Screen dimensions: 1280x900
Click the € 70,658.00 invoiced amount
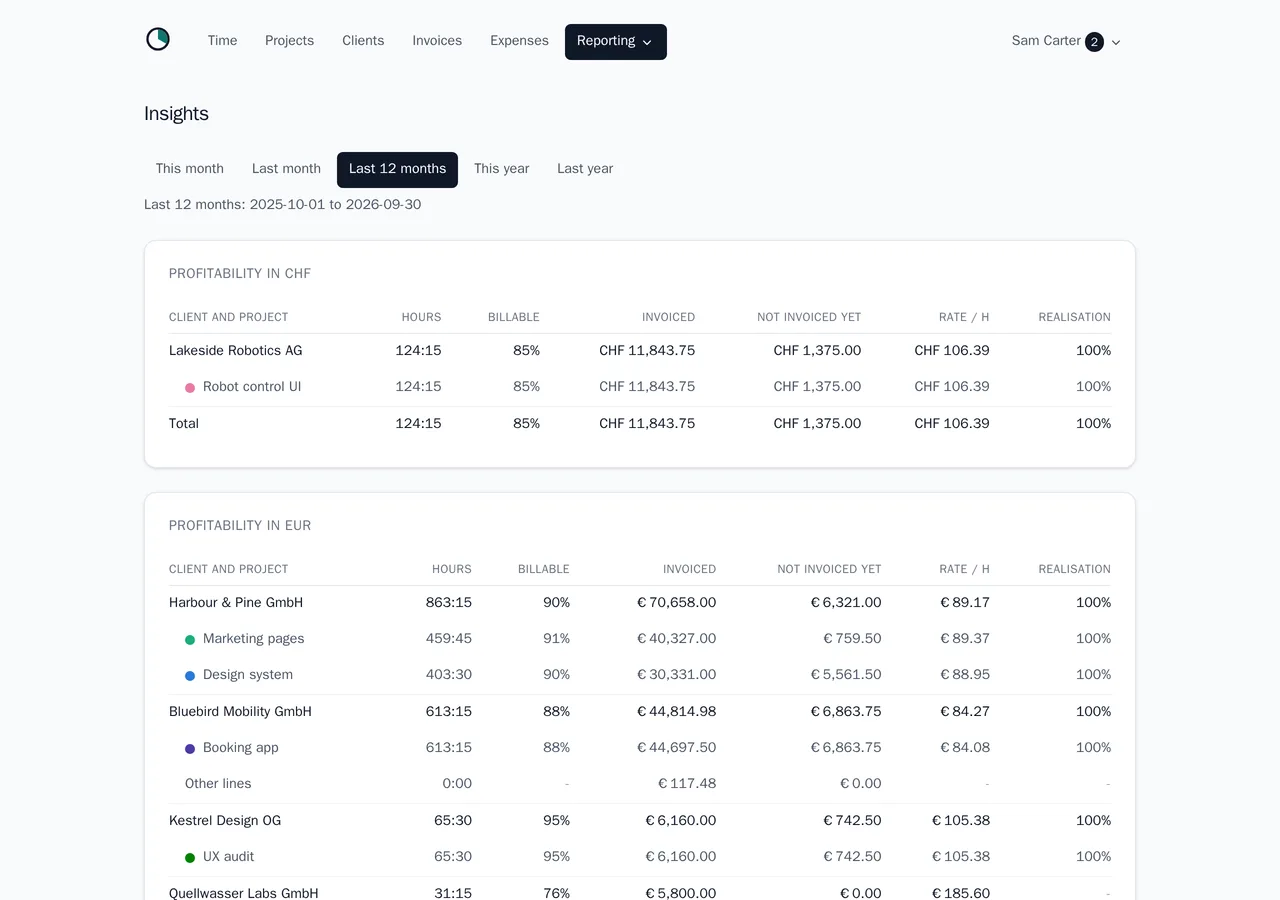[x=676, y=603]
